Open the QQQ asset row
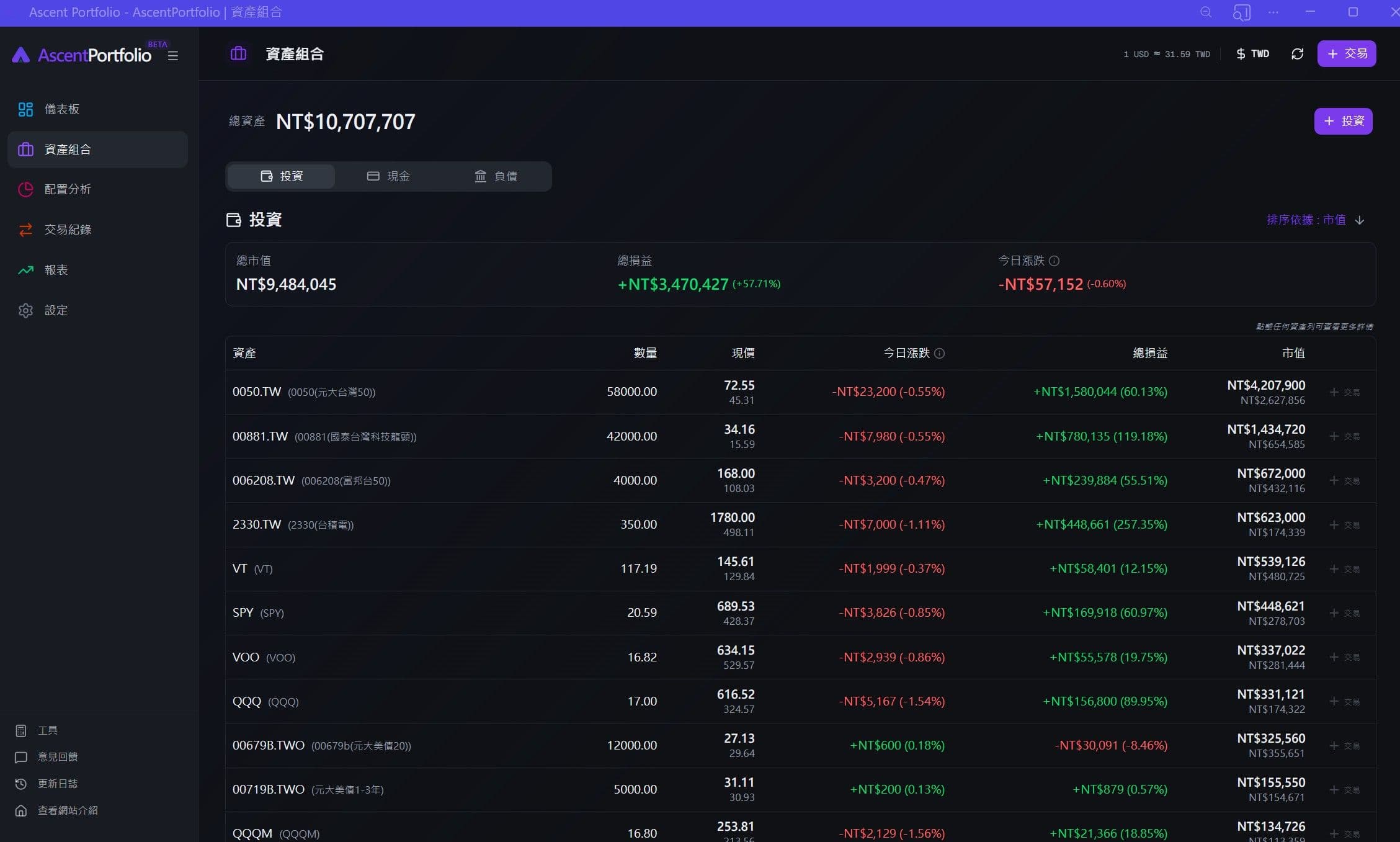 [800, 701]
